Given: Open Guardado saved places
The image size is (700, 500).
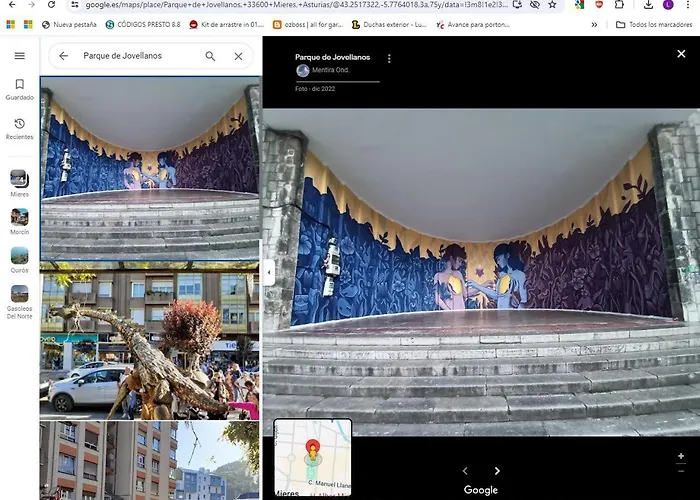Looking at the screenshot, I should 19,89.
